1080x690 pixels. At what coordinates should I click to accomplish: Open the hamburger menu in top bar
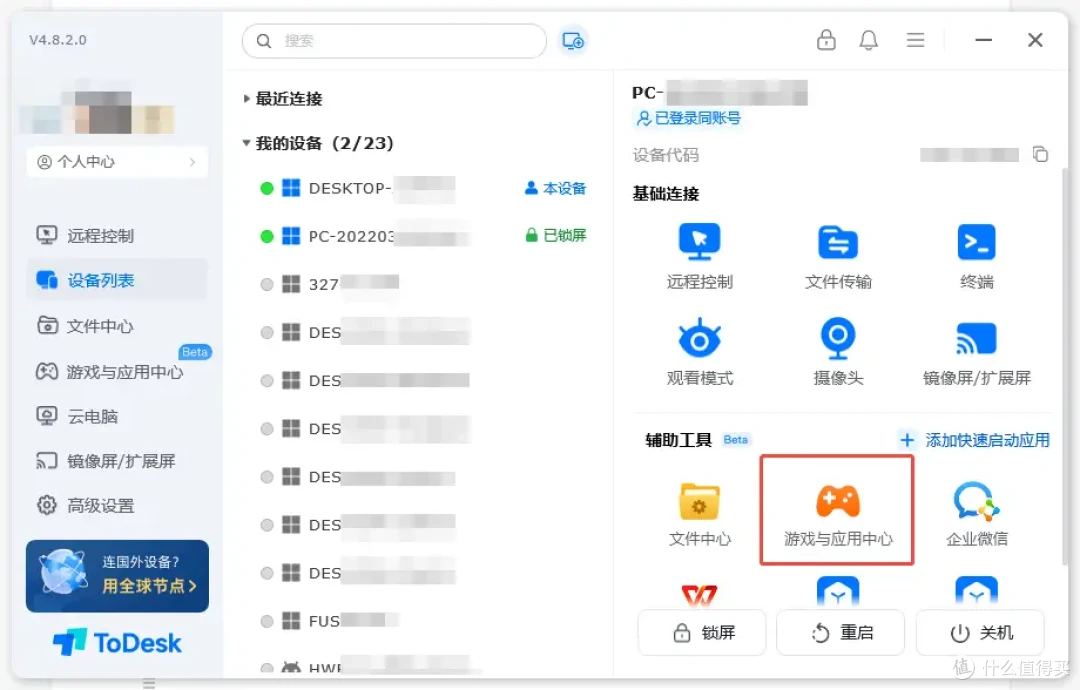(x=915, y=40)
